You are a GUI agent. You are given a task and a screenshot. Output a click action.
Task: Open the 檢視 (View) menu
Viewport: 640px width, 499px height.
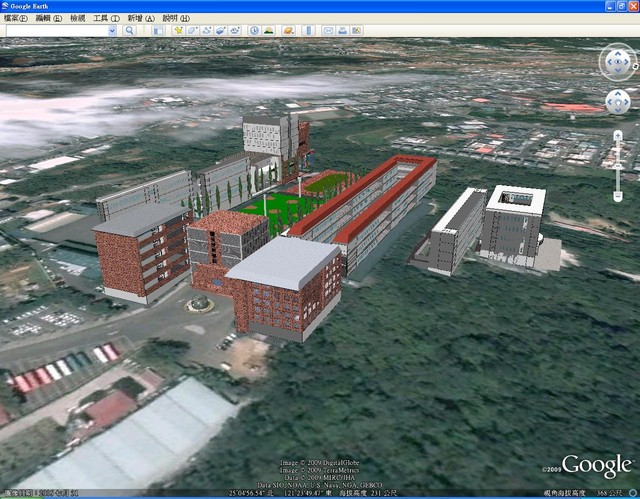(x=76, y=18)
